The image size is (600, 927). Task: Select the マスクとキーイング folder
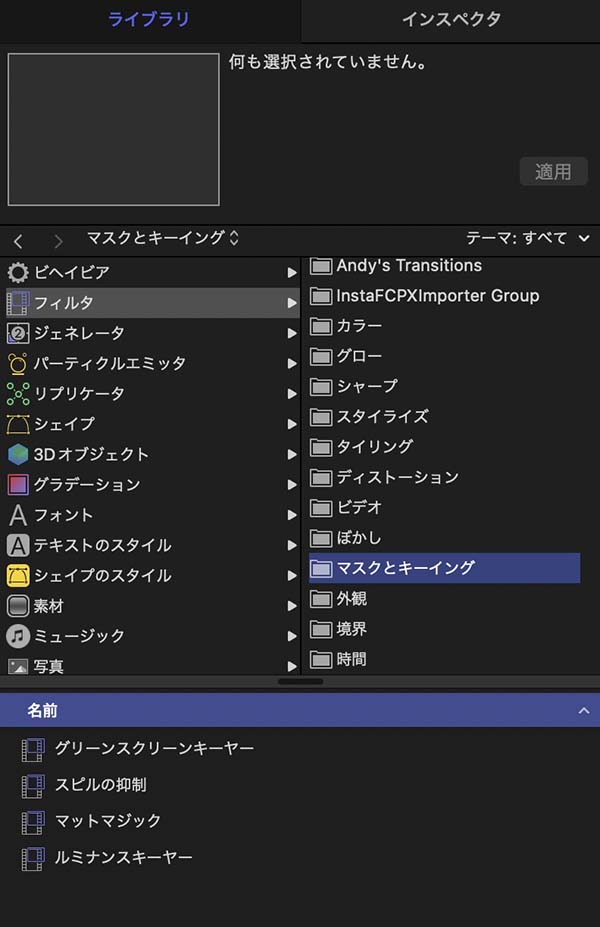click(444, 568)
